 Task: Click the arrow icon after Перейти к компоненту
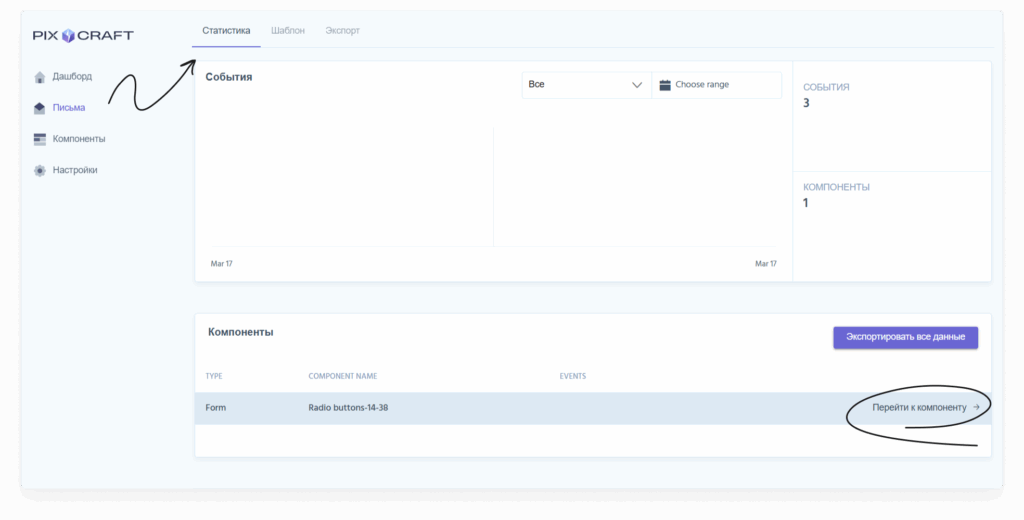[x=976, y=408]
